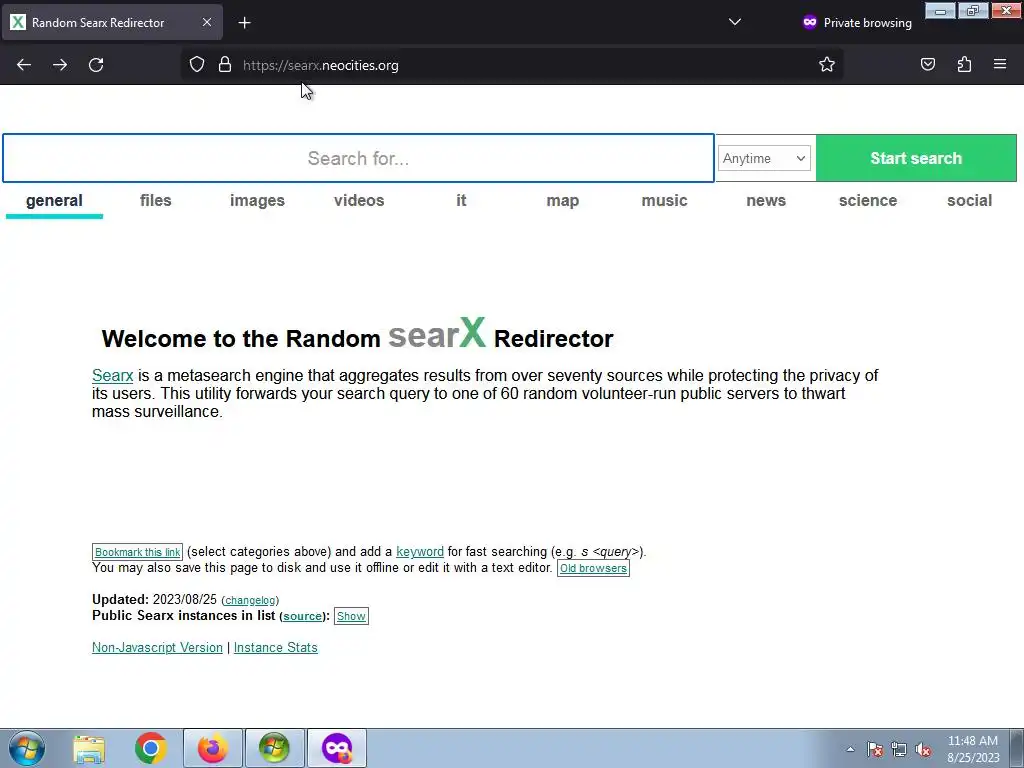Open tracking protection shield icon
This screenshot has width=1024, height=768.
pyautogui.click(x=197, y=65)
